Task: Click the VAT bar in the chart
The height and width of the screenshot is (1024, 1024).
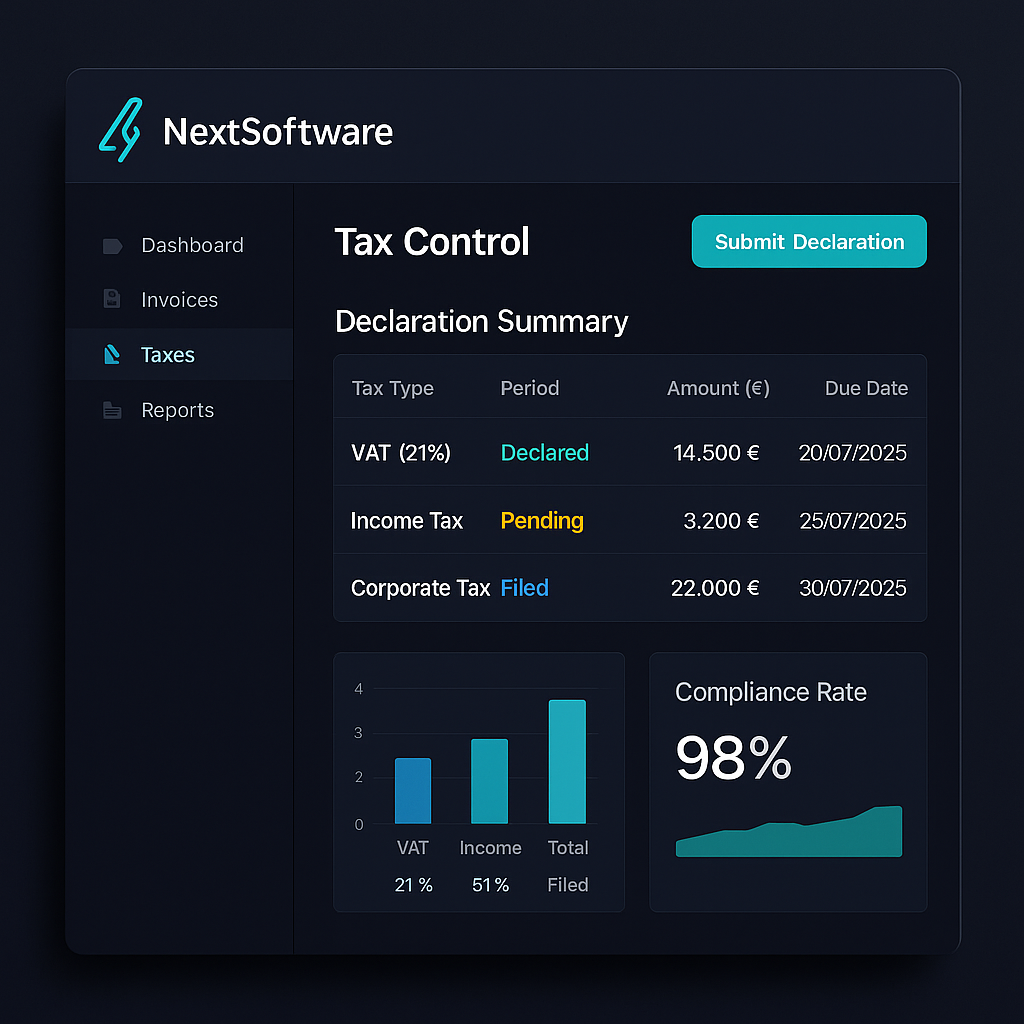Action: click(413, 791)
